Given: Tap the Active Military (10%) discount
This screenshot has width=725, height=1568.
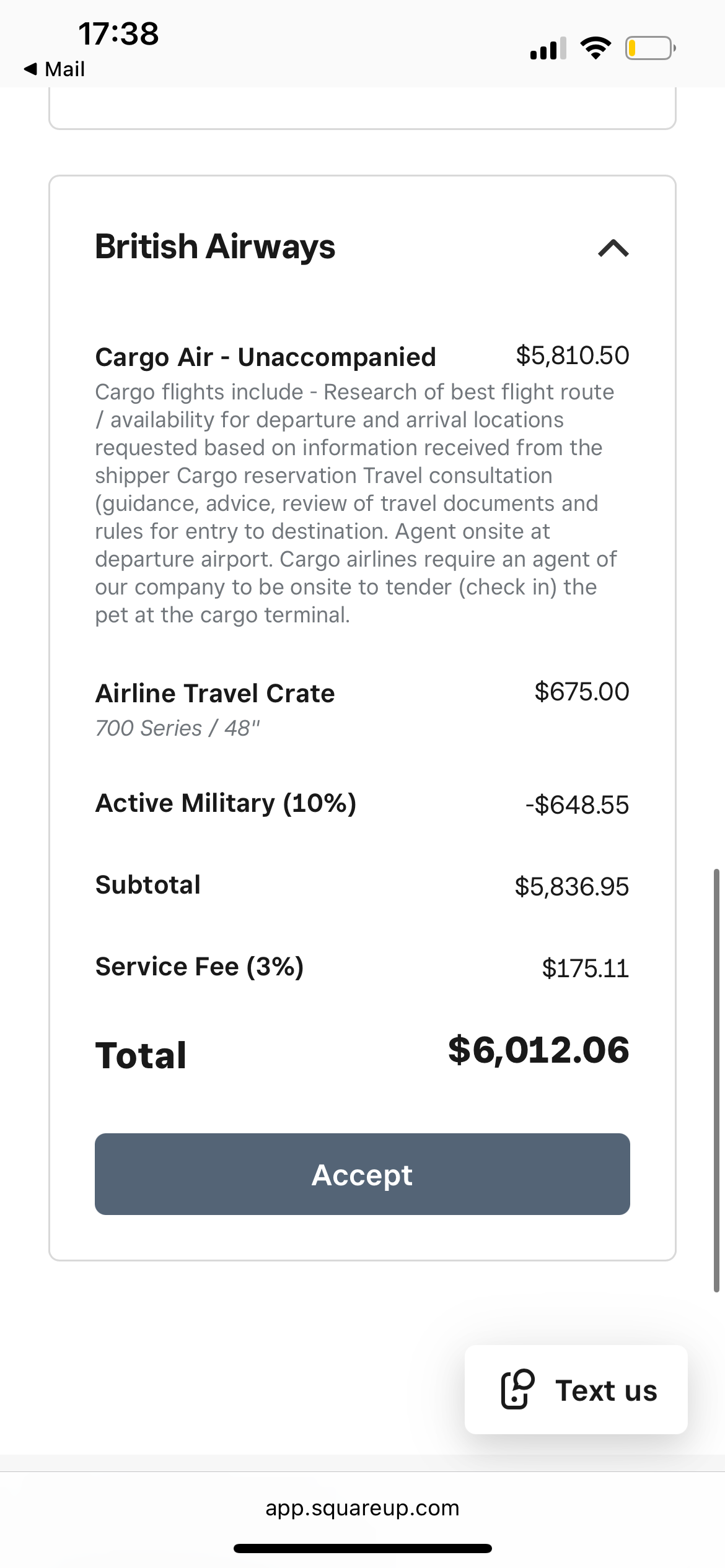Looking at the screenshot, I should click(226, 803).
